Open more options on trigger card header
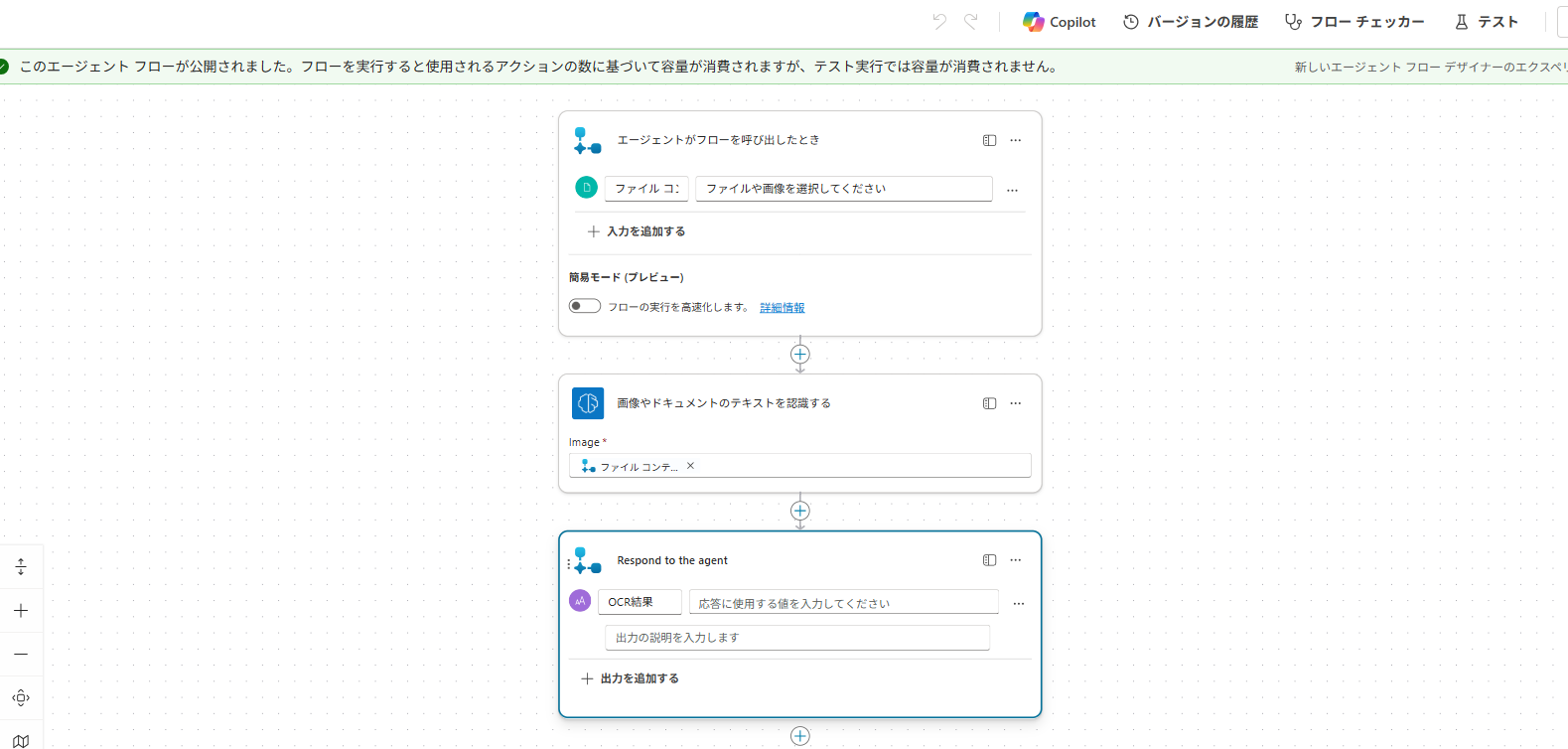Viewport: 1568px width, 749px height. (x=1016, y=141)
